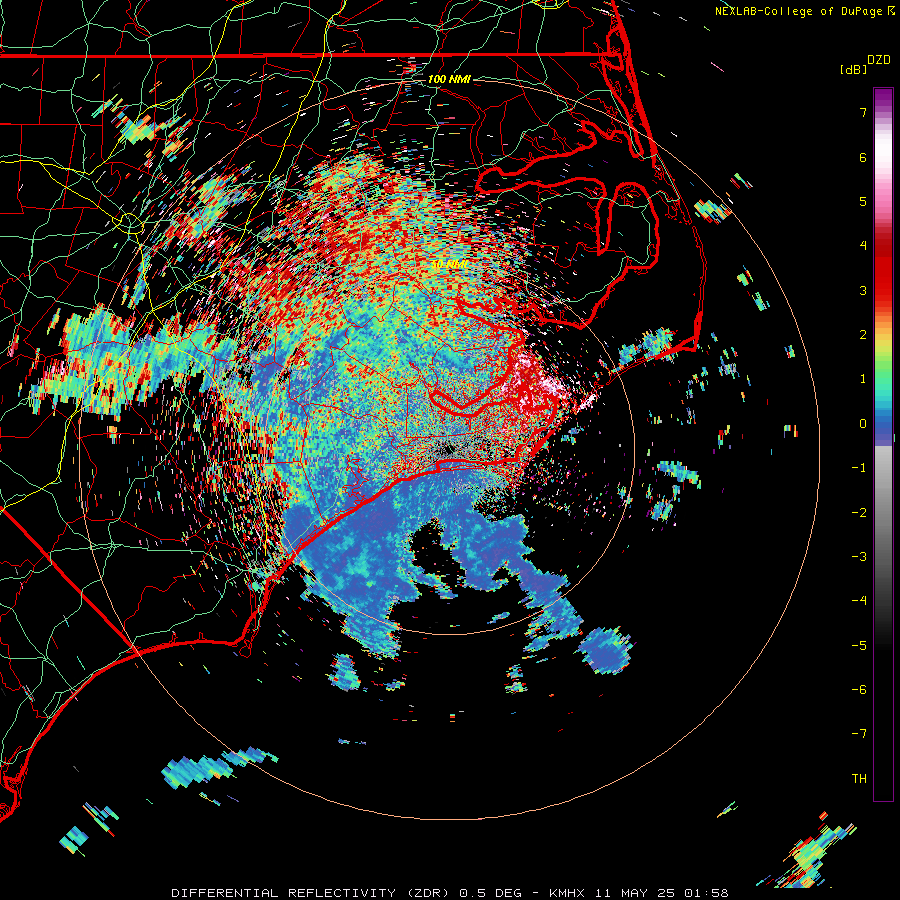900x900 pixels.
Task: Click the NEXLAB-College of DuPage label
Action: coord(798,11)
